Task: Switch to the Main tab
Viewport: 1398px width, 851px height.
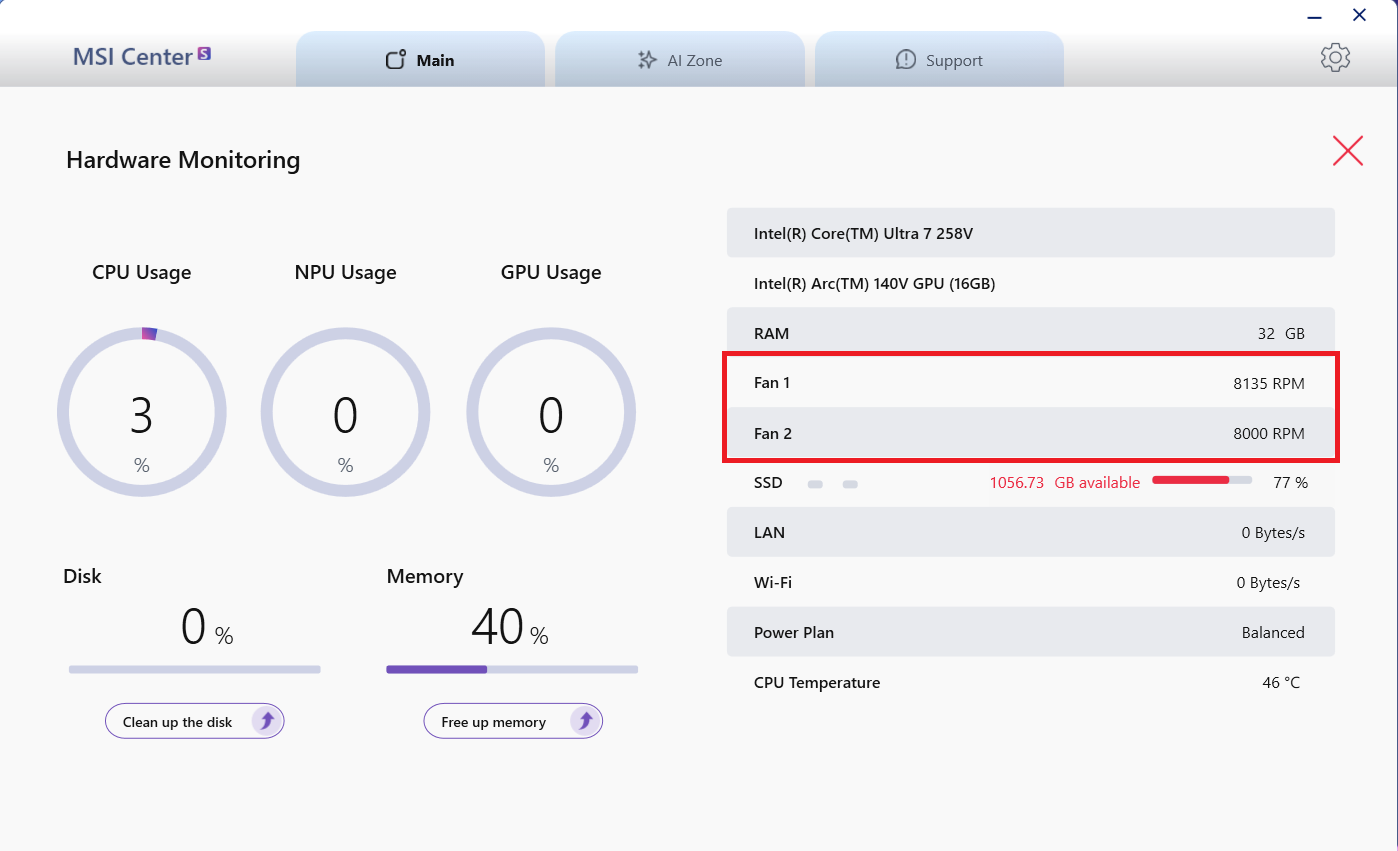Action: pyautogui.click(x=421, y=59)
